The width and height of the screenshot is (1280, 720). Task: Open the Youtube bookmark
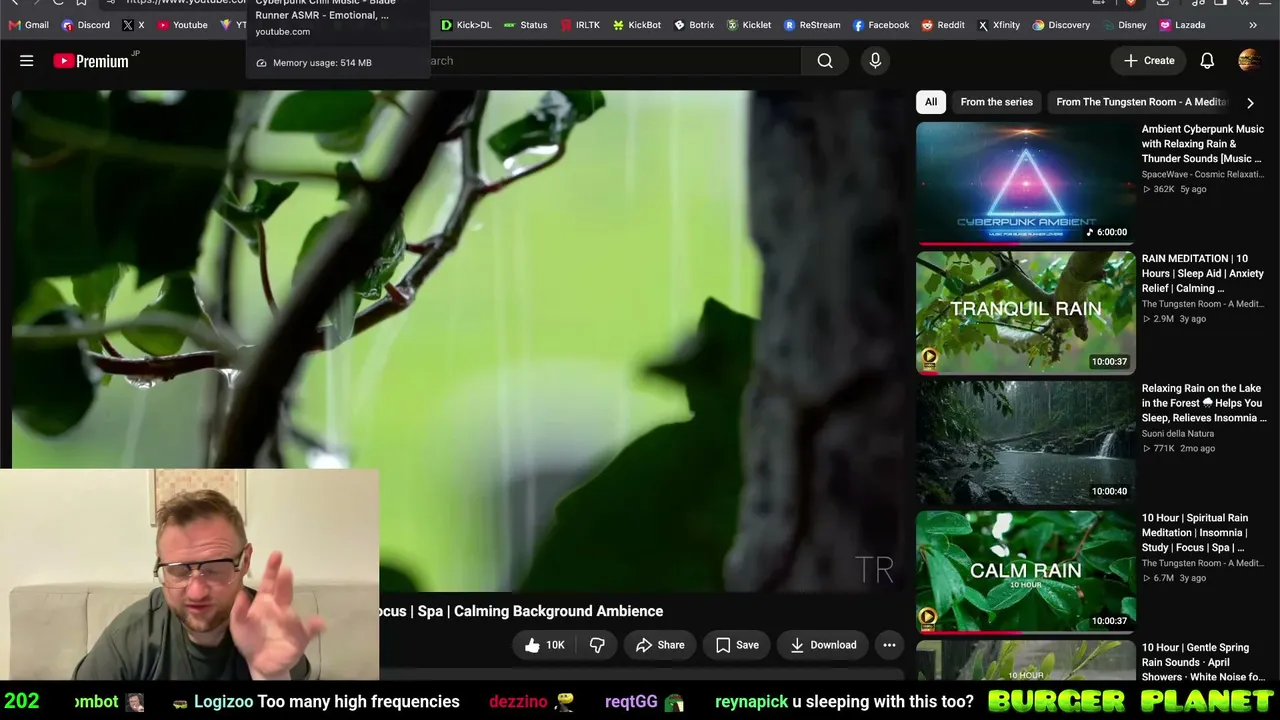pos(183,25)
